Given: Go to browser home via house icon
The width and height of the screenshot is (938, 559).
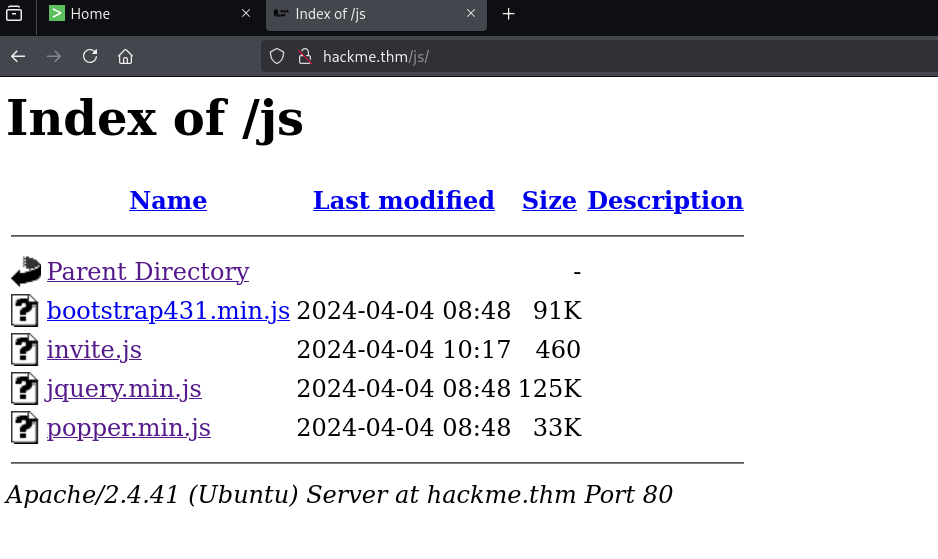Looking at the screenshot, I should (125, 56).
